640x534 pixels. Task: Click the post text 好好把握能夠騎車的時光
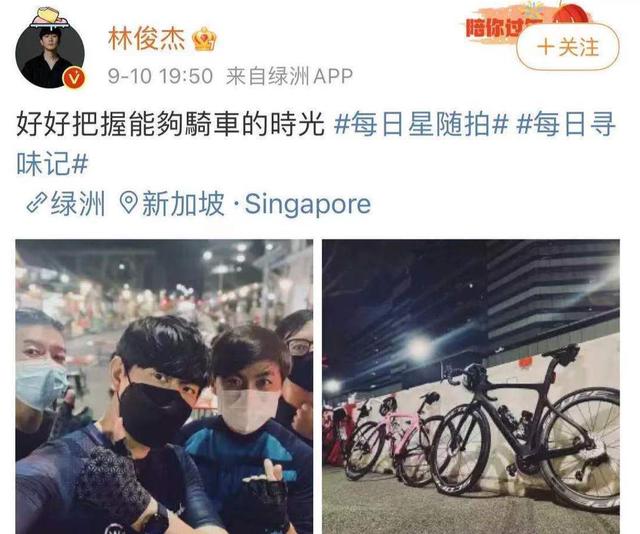[x=170, y=125]
